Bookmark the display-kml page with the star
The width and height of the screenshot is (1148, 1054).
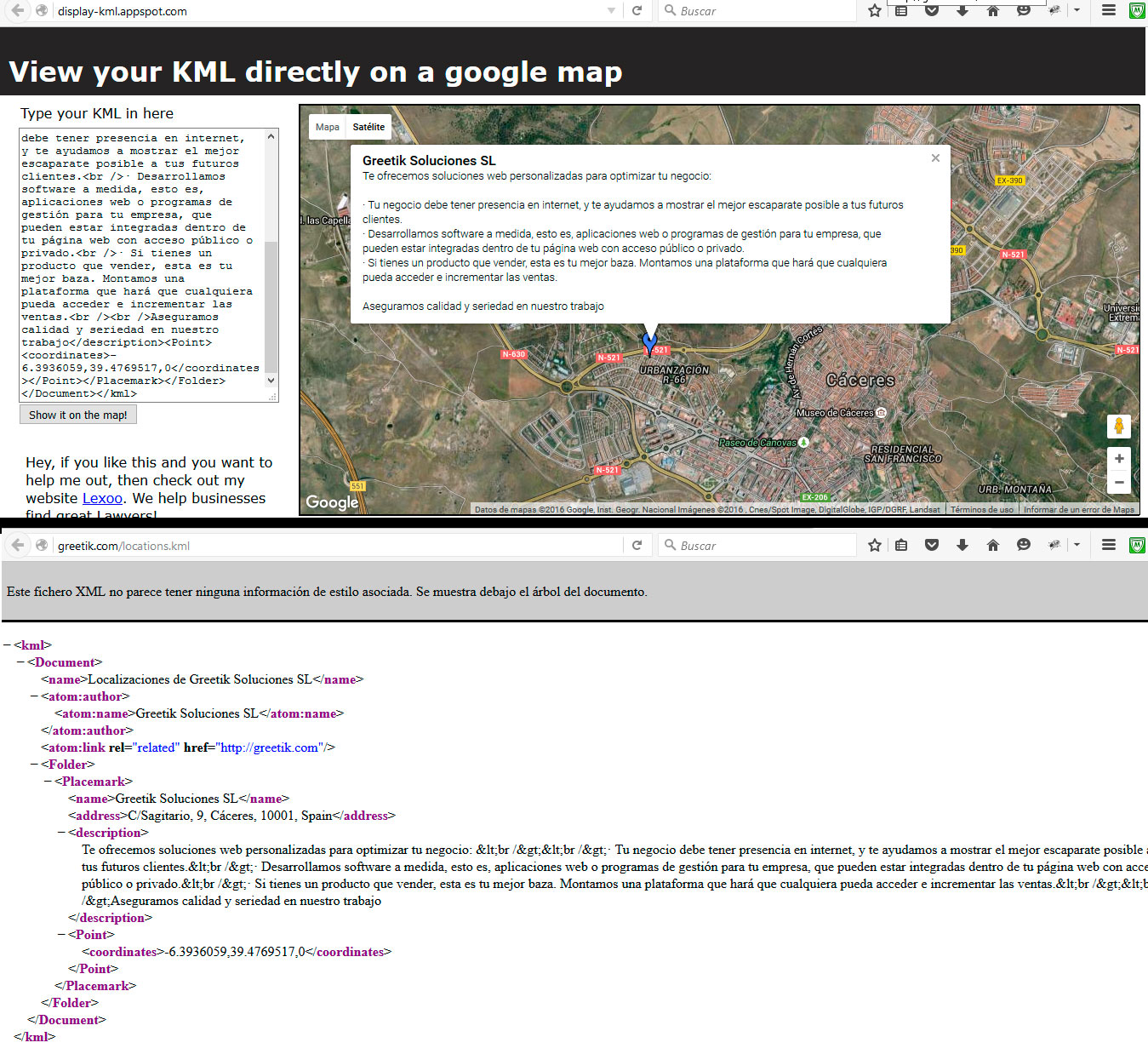[x=874, y=10]
